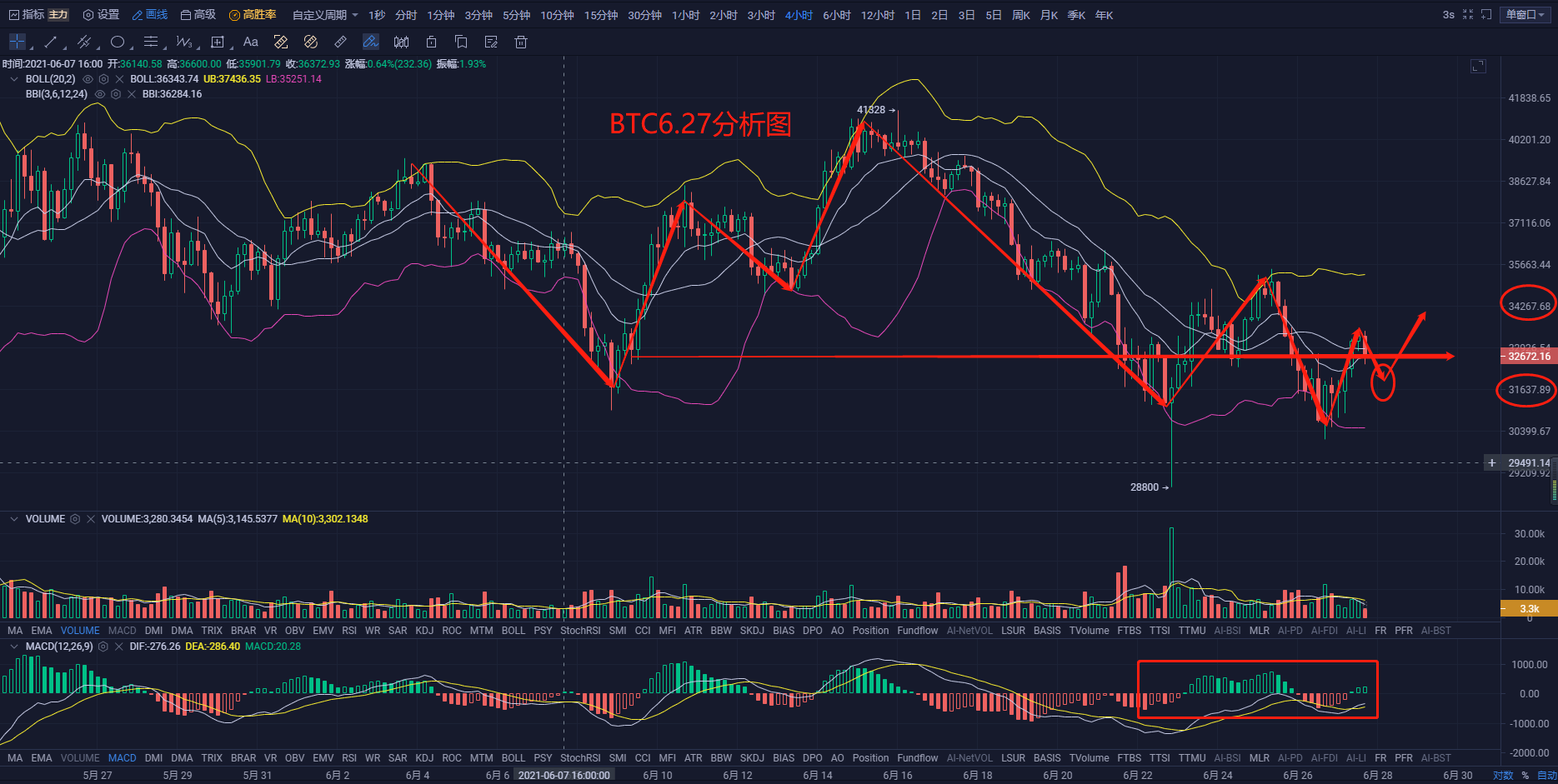Switch to the 1日 timeframe

[913, 15]
